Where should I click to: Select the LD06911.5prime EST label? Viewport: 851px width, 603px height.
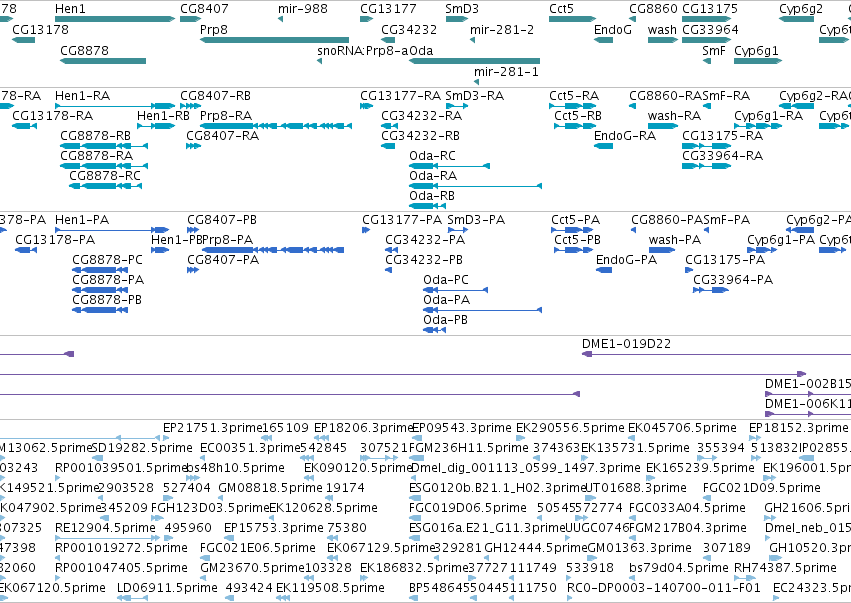[x=167, y=588]
